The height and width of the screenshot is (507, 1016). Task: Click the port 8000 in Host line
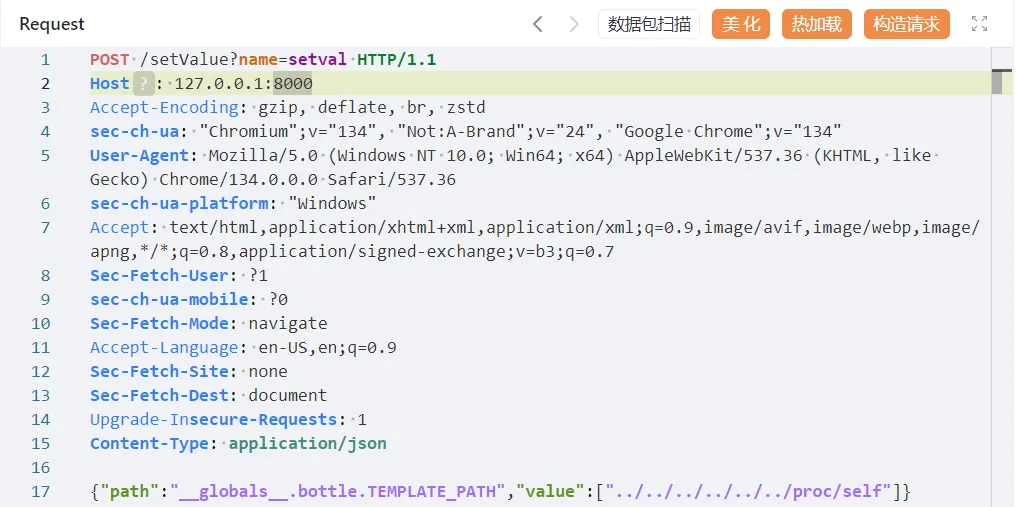[293, 84]
